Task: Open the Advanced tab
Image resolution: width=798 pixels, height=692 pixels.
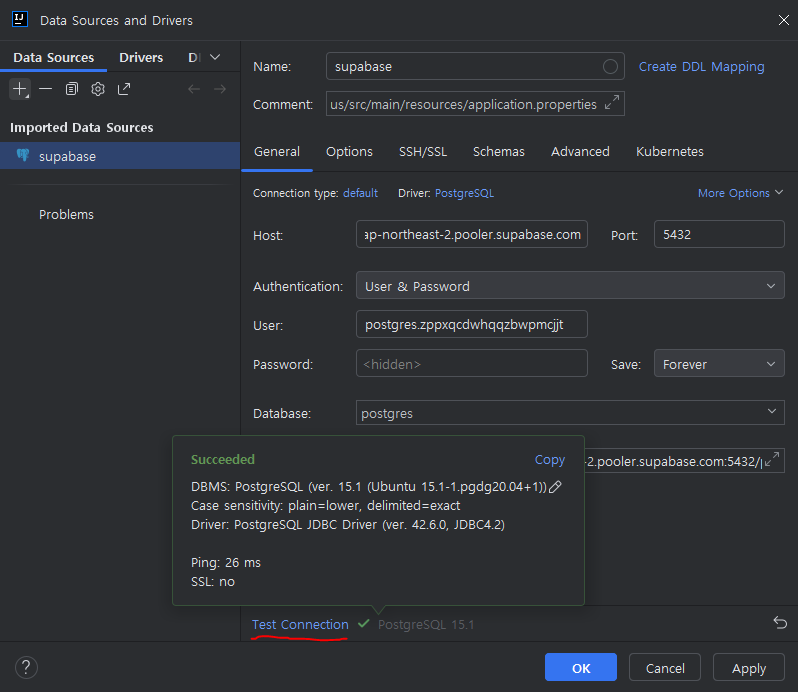Action: (x=580, y=152)
